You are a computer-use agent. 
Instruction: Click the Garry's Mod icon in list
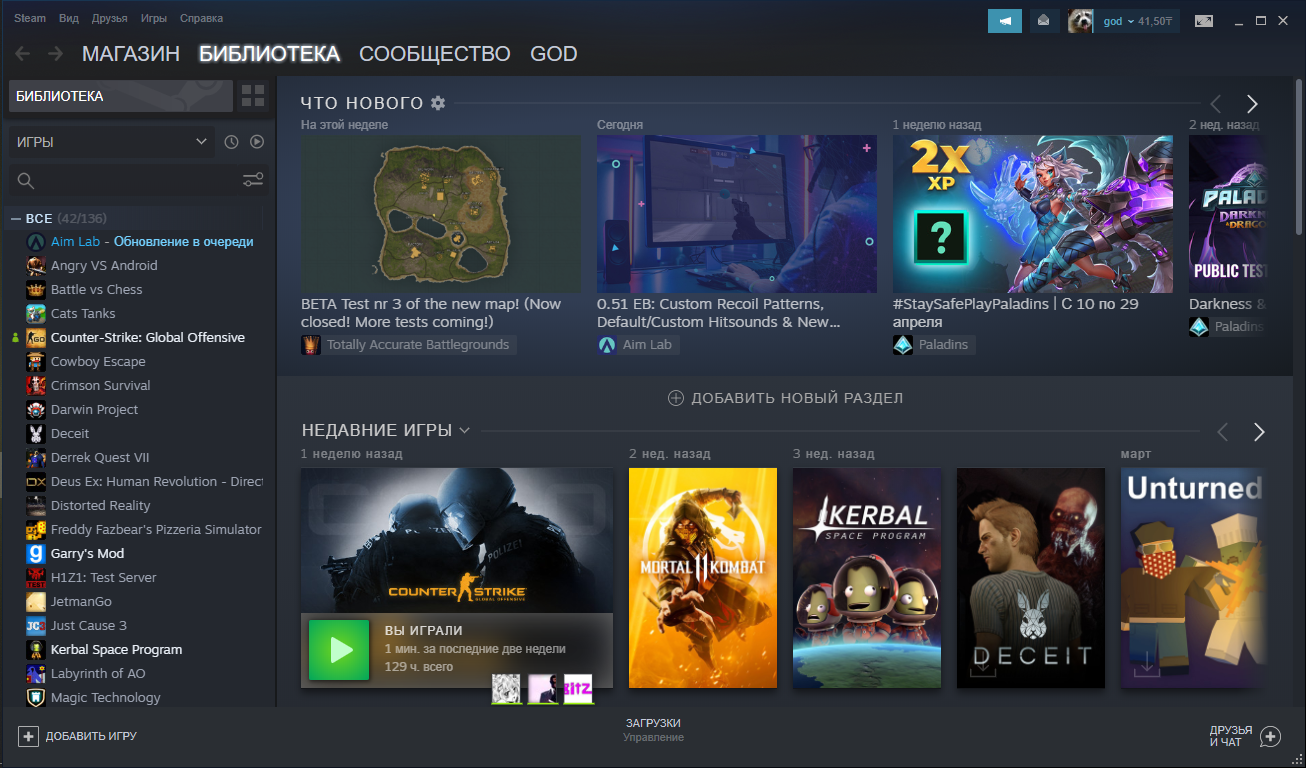click(35, 554)
